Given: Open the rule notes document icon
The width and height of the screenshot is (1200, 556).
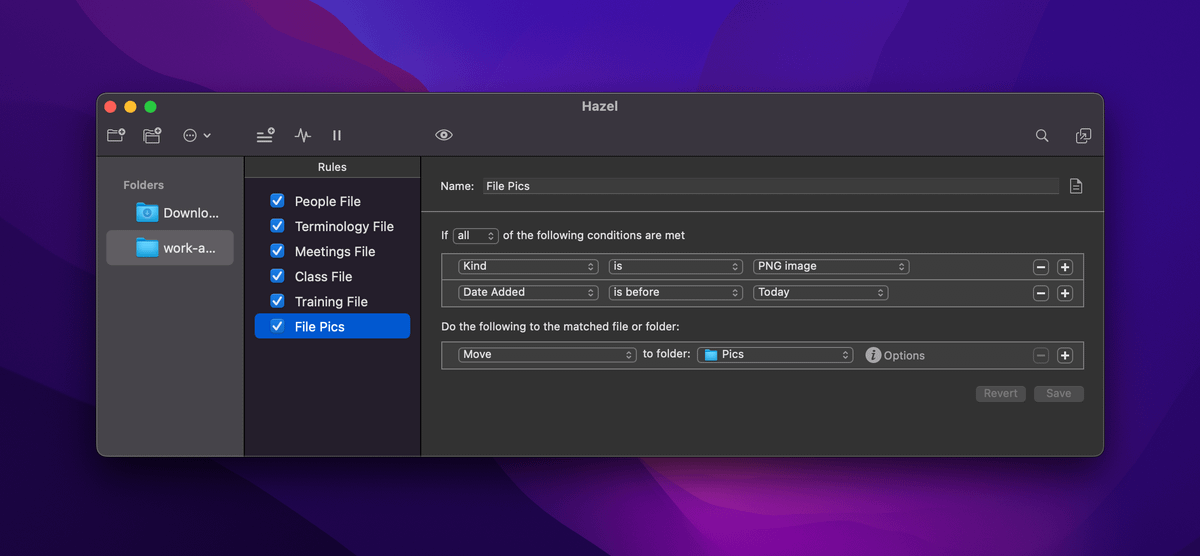Looking at the screenshot, I should pos(1076,186).
